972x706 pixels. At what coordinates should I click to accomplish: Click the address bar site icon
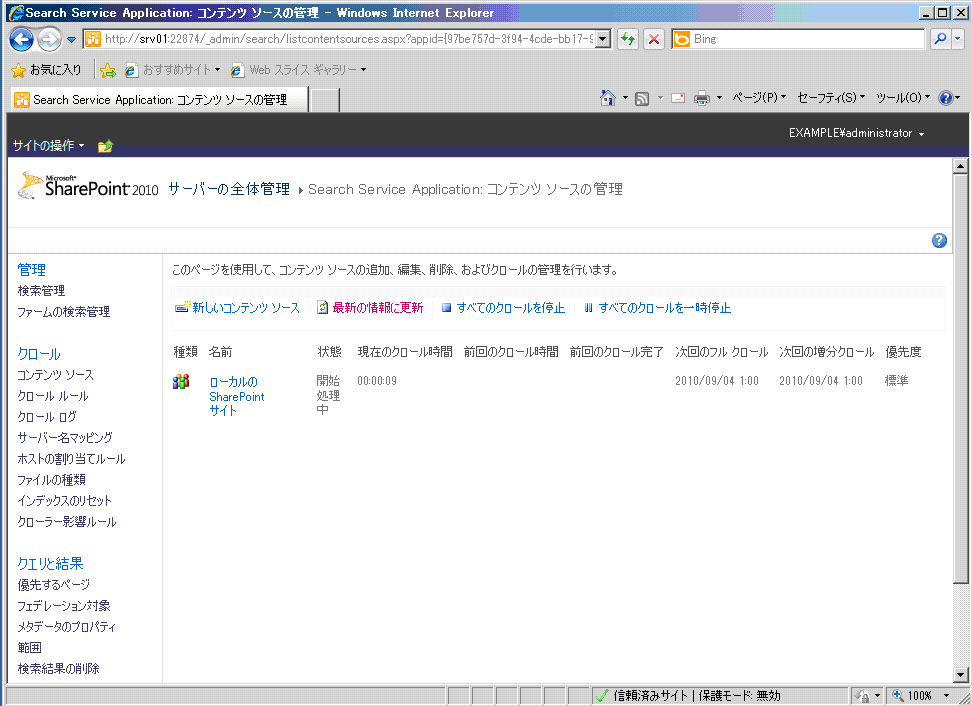(93, 39)
